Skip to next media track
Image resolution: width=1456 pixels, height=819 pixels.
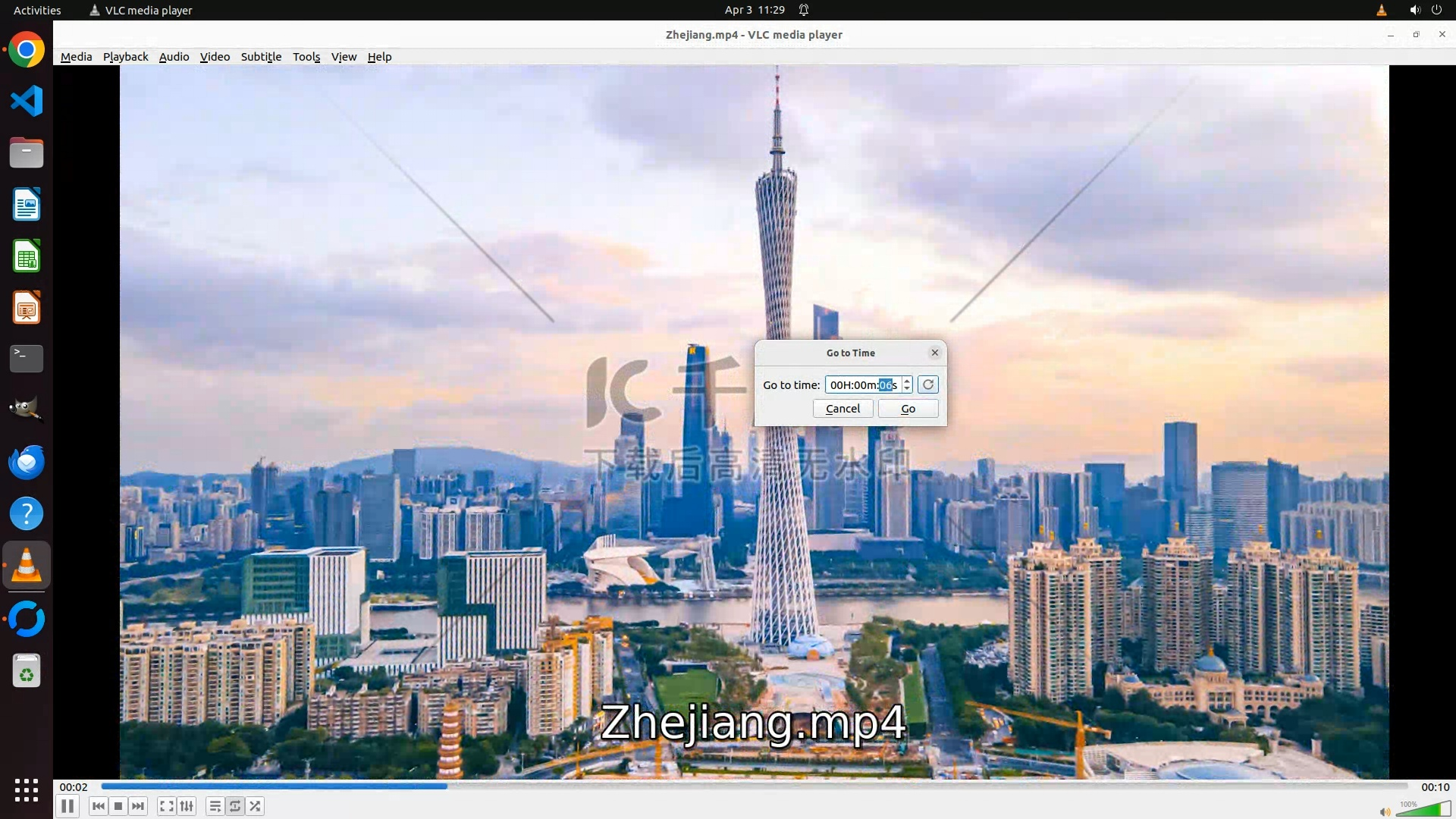pyautogui.click(x=138, y=806)
